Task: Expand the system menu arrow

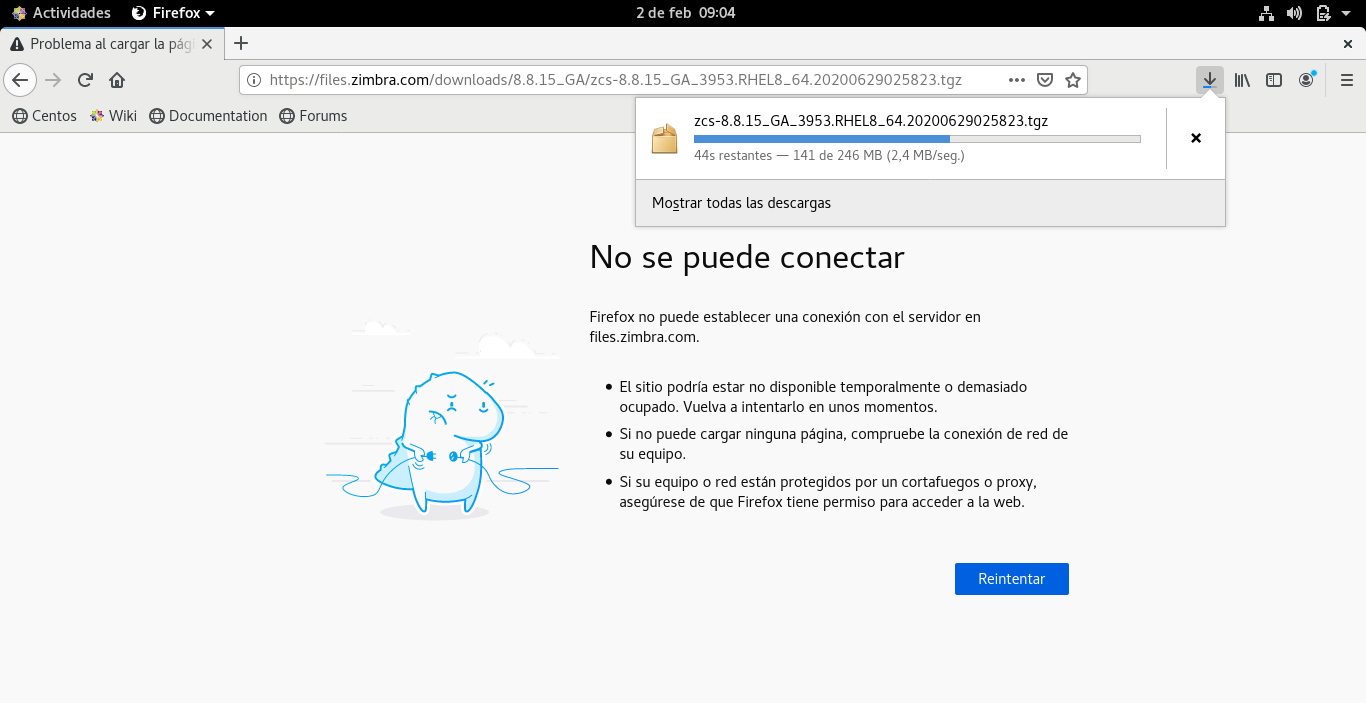Action: (1345, 14)
